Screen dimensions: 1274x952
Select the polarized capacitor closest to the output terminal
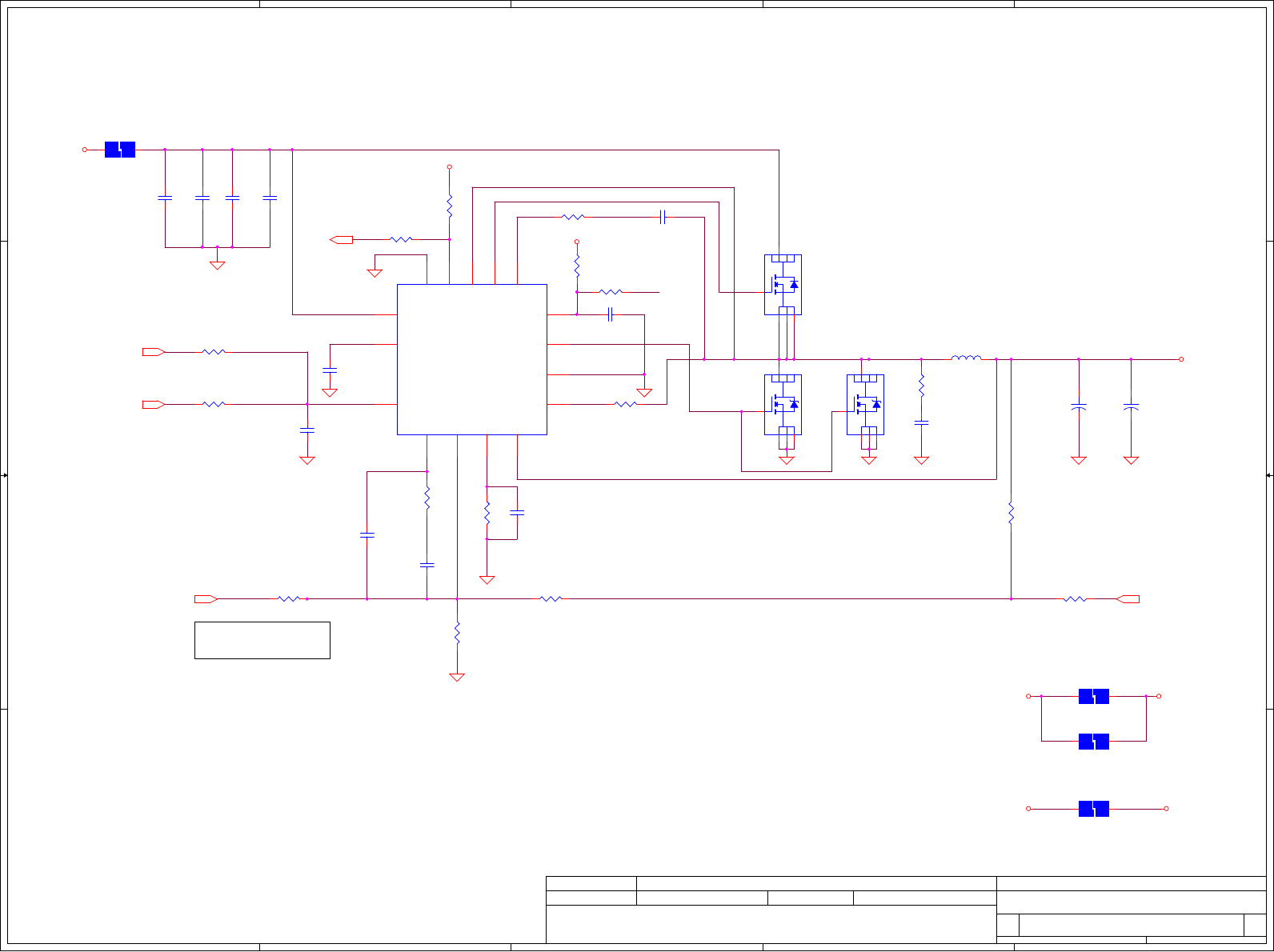coord(1131,408)
